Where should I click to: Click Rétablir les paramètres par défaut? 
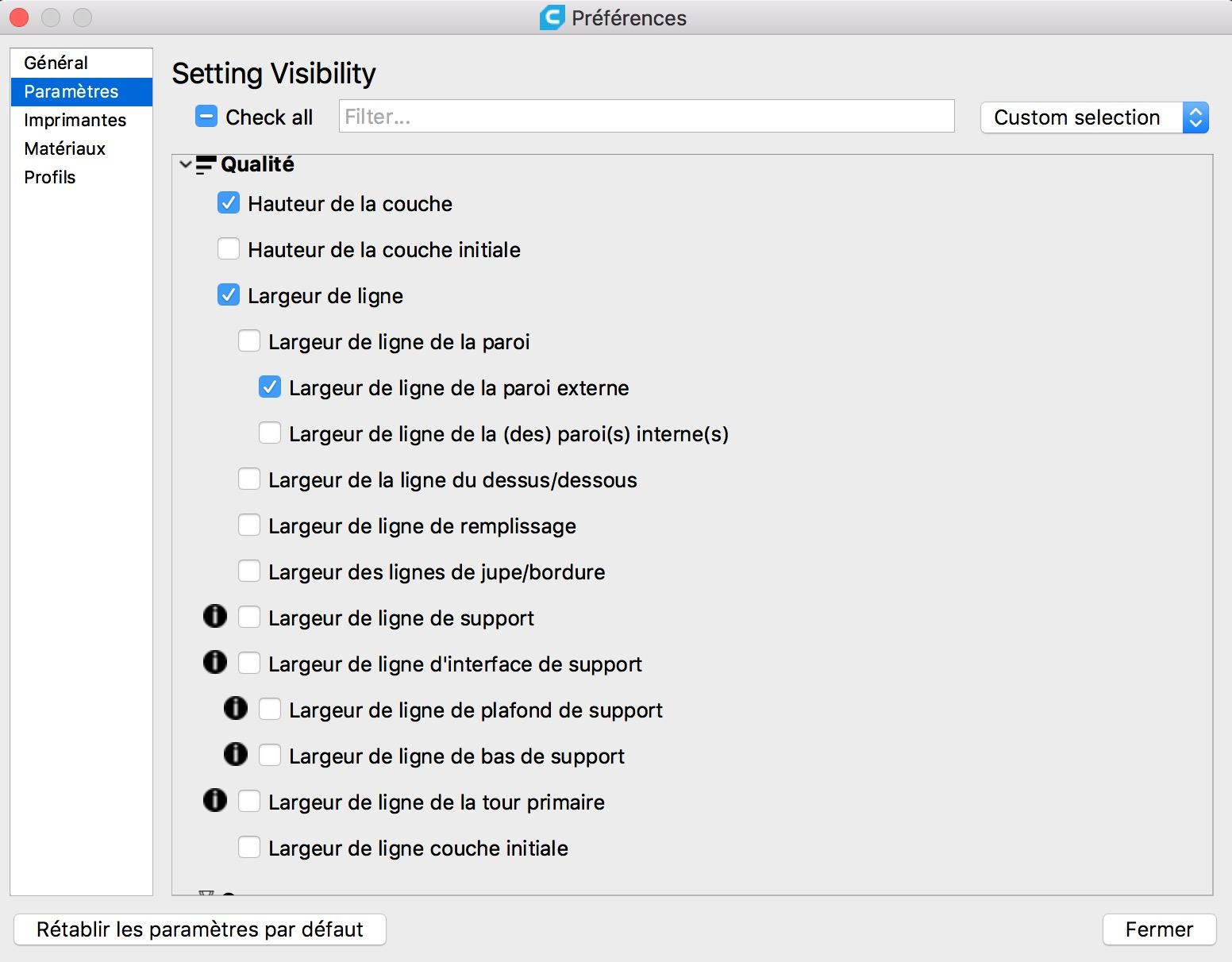pyautogui.click(x=200, y=929)
